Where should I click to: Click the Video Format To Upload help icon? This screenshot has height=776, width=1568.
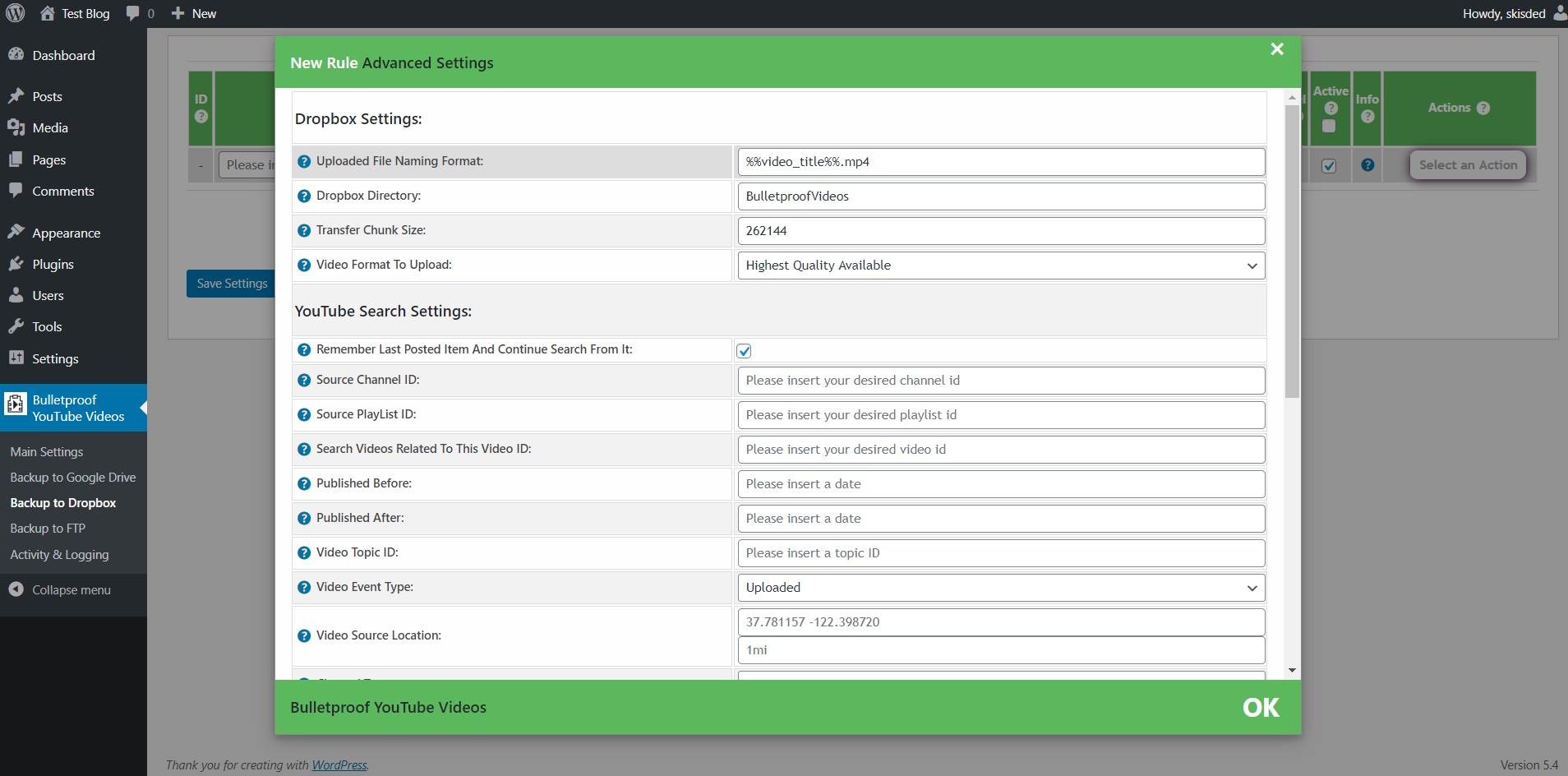pos(304,266)
